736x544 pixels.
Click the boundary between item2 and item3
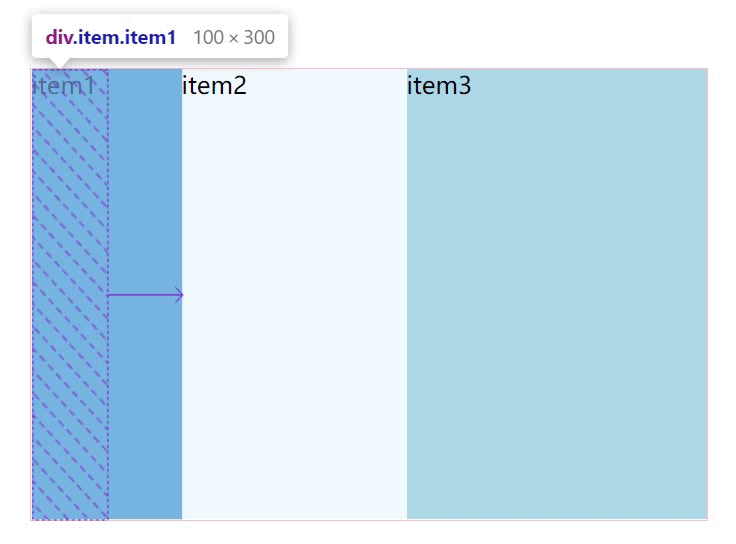(x=407, y=300)
